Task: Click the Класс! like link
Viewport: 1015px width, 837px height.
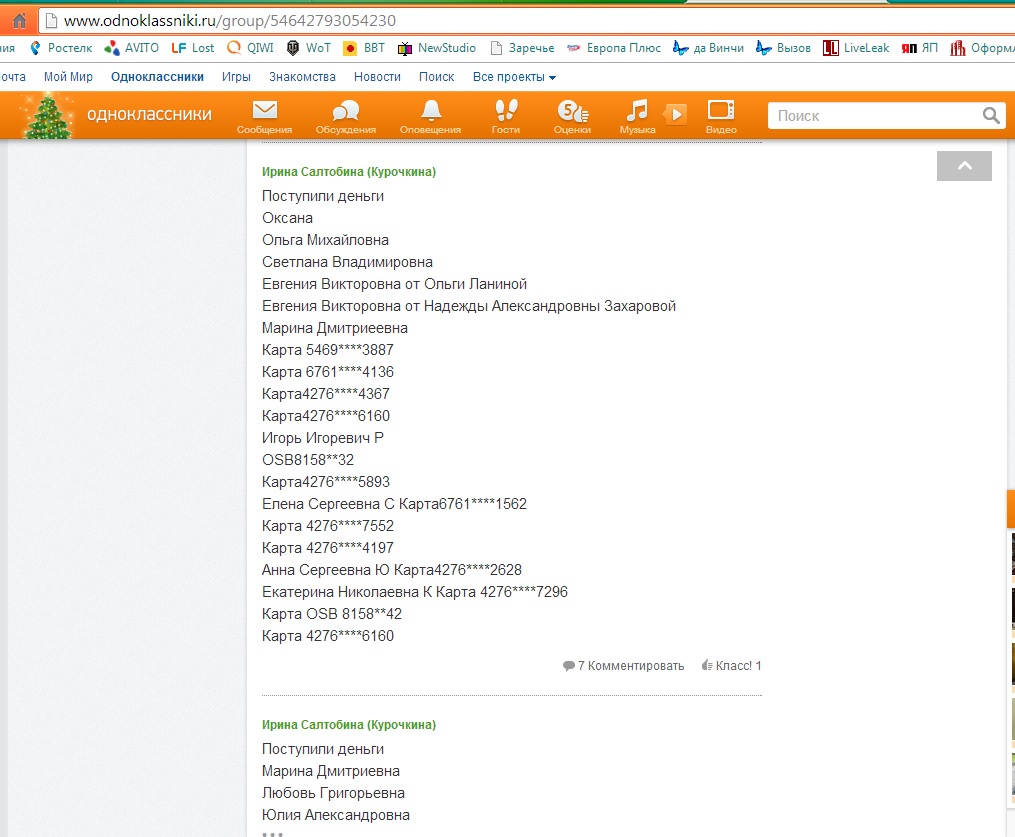Action: point(732,666)
